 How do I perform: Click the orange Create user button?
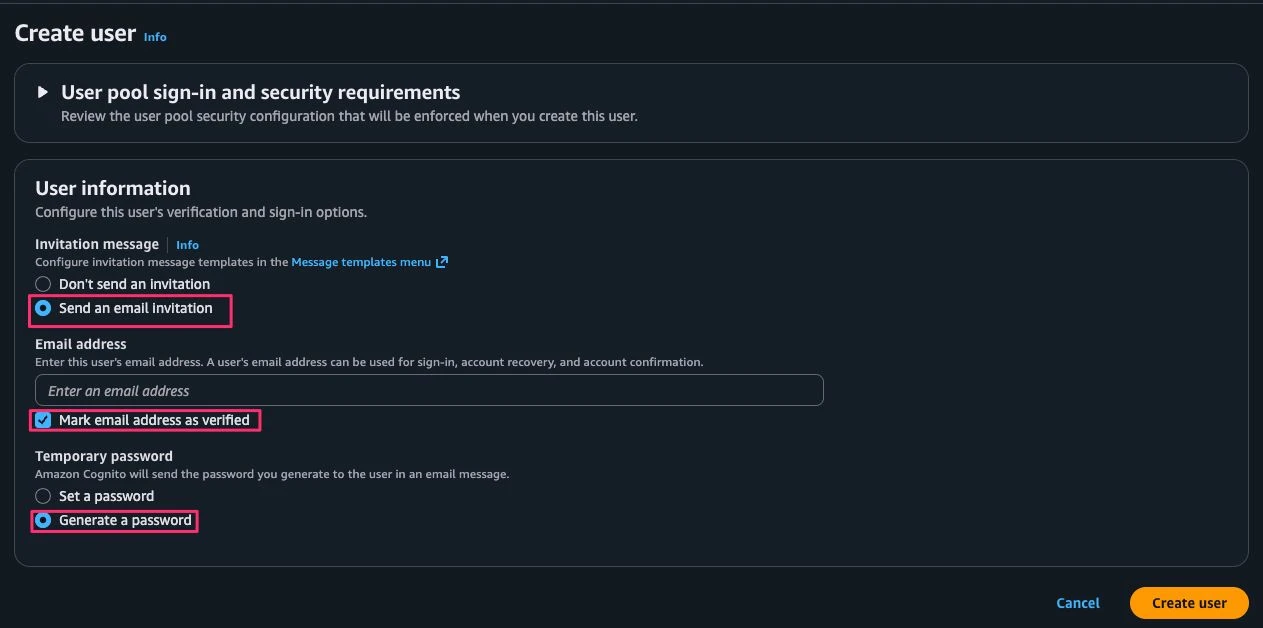[1188, 603]
